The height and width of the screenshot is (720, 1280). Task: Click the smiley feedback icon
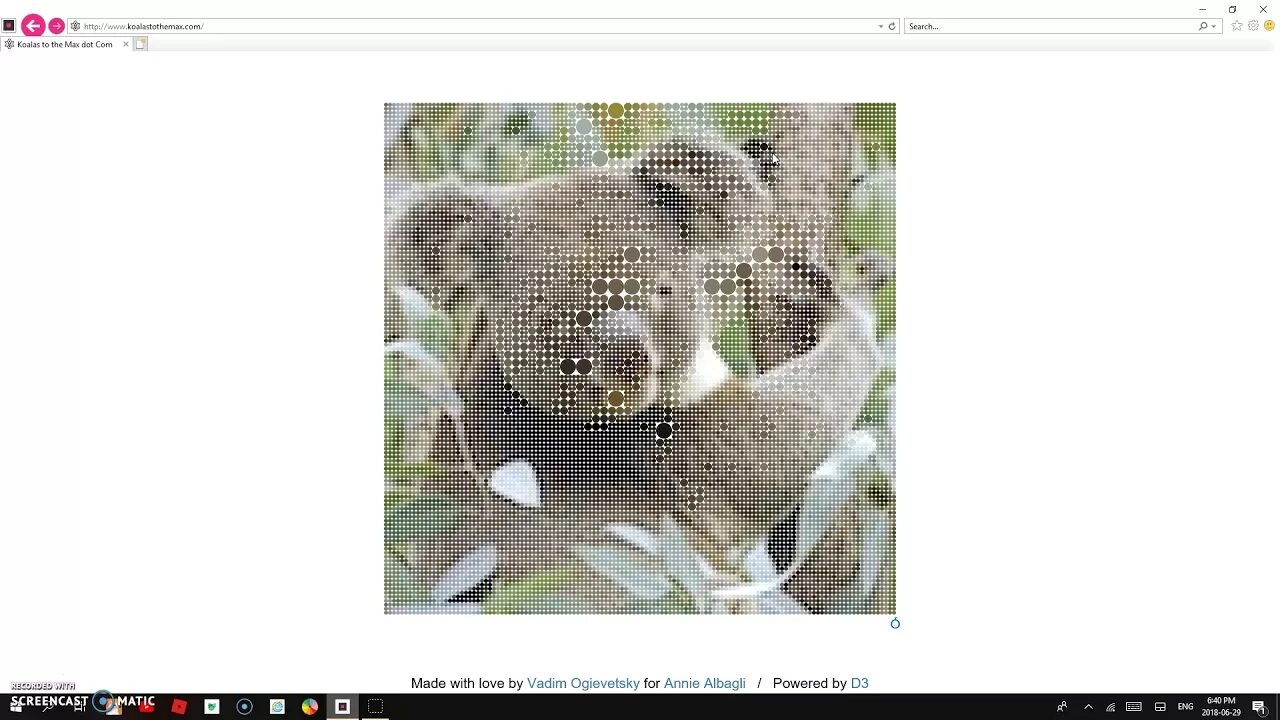(x=1268, y=26)
